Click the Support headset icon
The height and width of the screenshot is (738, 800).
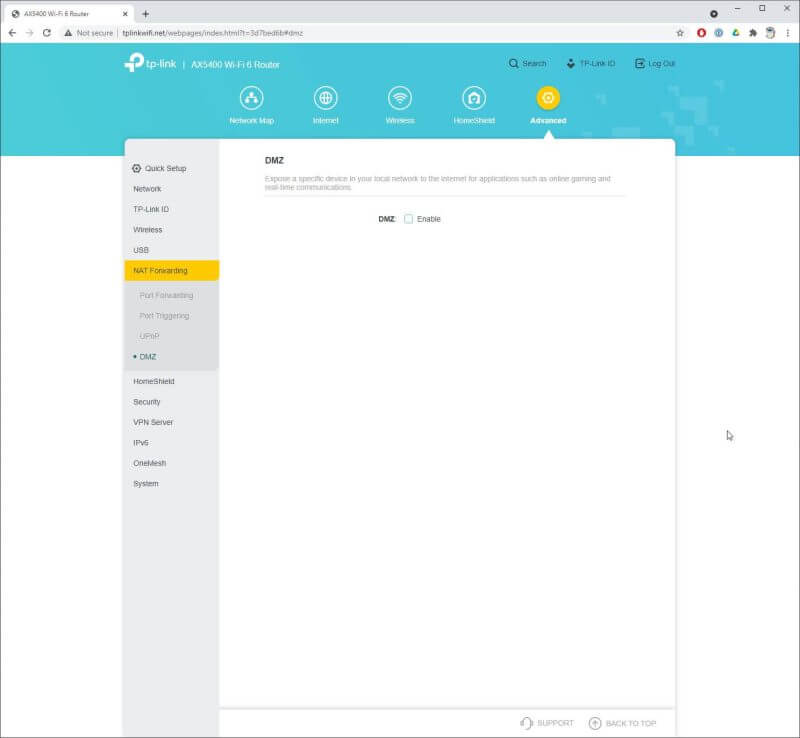click(x=526, y=723)
